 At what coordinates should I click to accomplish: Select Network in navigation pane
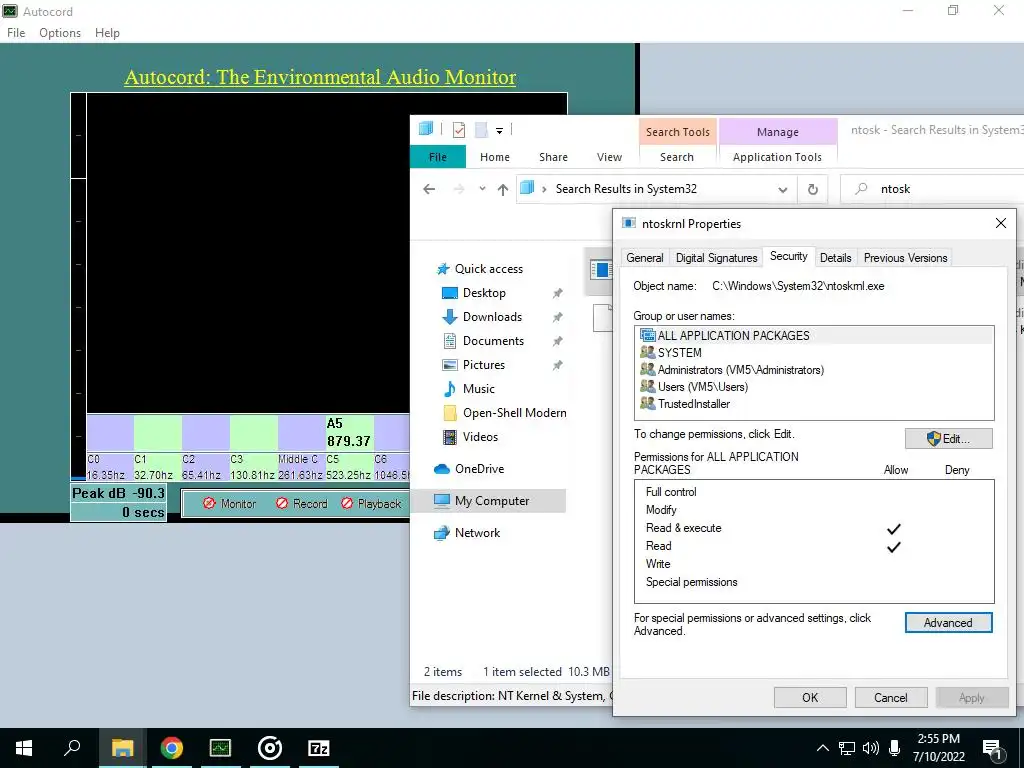tap(477, 533)
